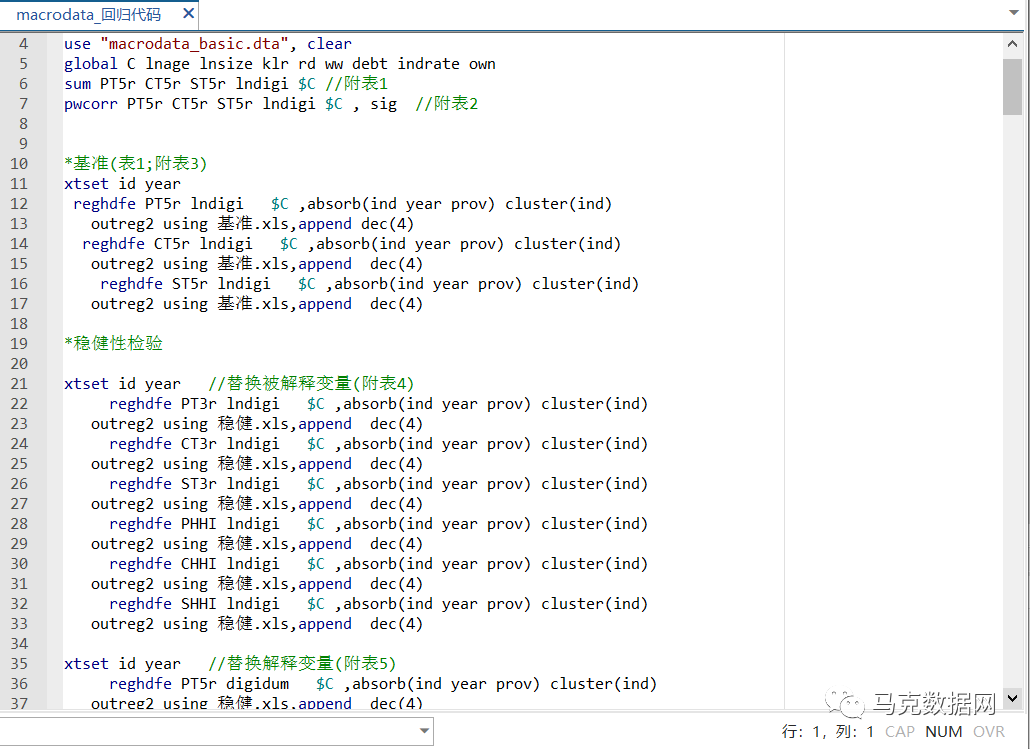Click the scrollbar up arrow
The width and height of the screenshot is (1030, 749).
click(1012, 44)
